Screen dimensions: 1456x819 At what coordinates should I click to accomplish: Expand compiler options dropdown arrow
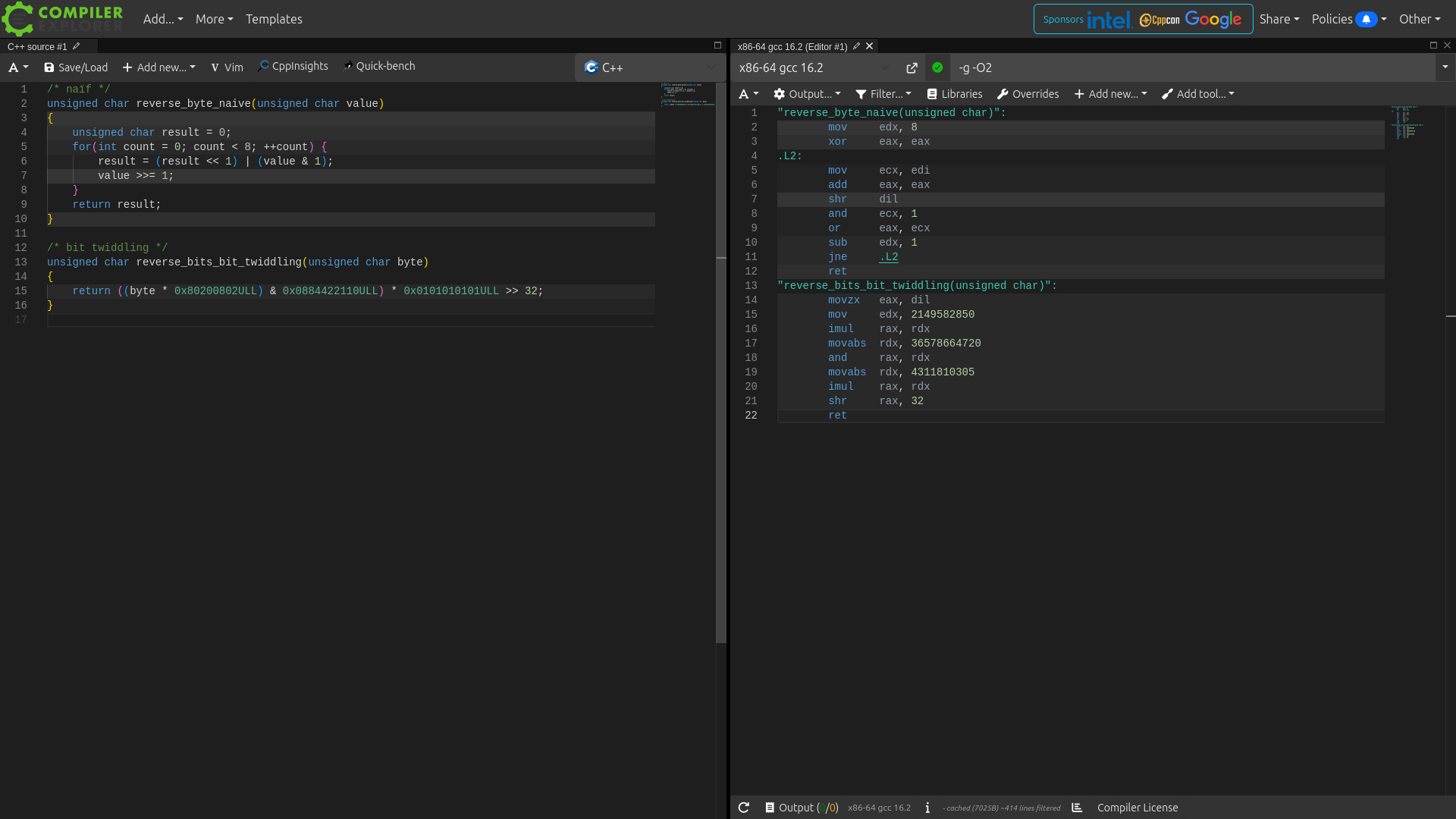click(1445, 67)
